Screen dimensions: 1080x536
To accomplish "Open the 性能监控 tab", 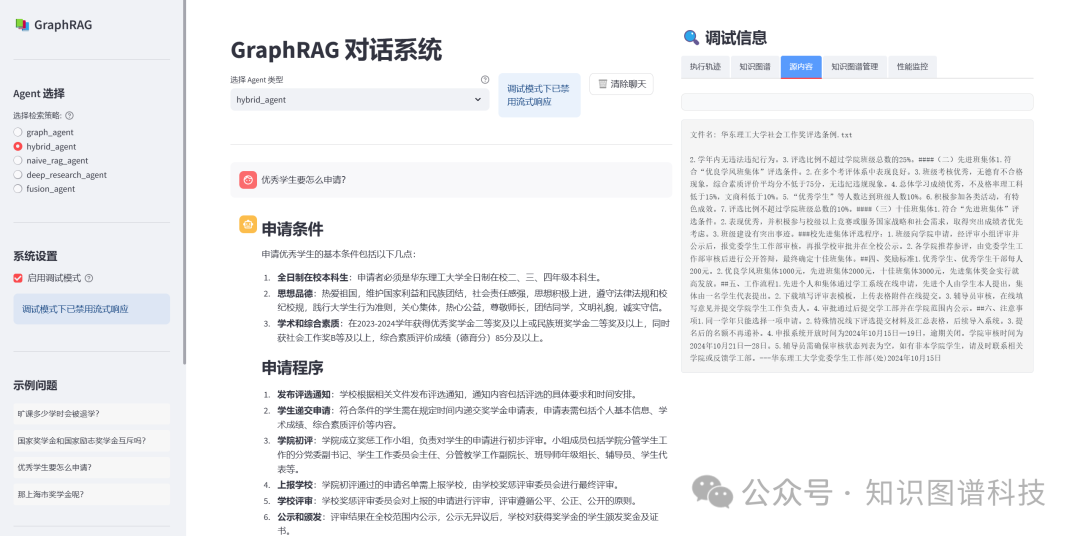I will coord(912,67).
